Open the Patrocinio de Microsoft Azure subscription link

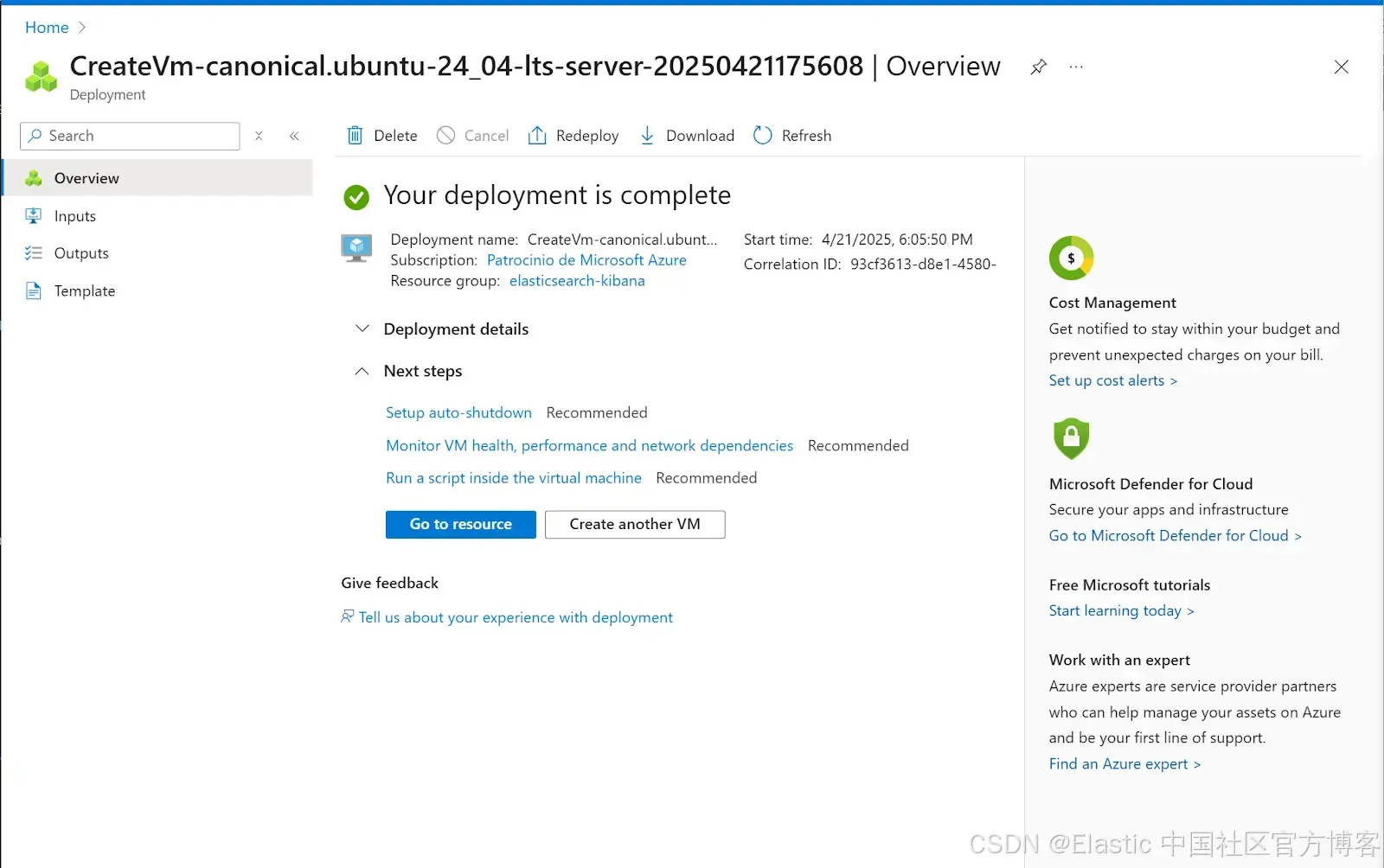pos(586,260)
